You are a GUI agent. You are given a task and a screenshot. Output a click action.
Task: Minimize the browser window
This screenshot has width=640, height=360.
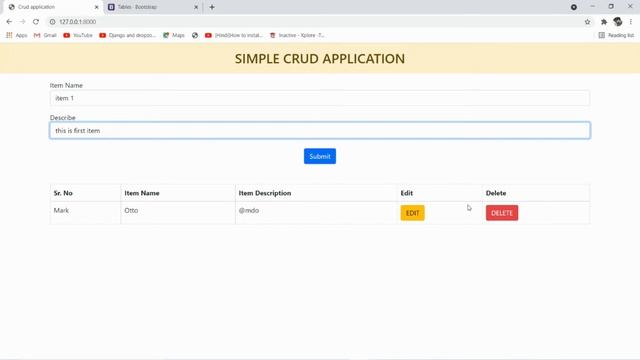click(x=592, y=7)
